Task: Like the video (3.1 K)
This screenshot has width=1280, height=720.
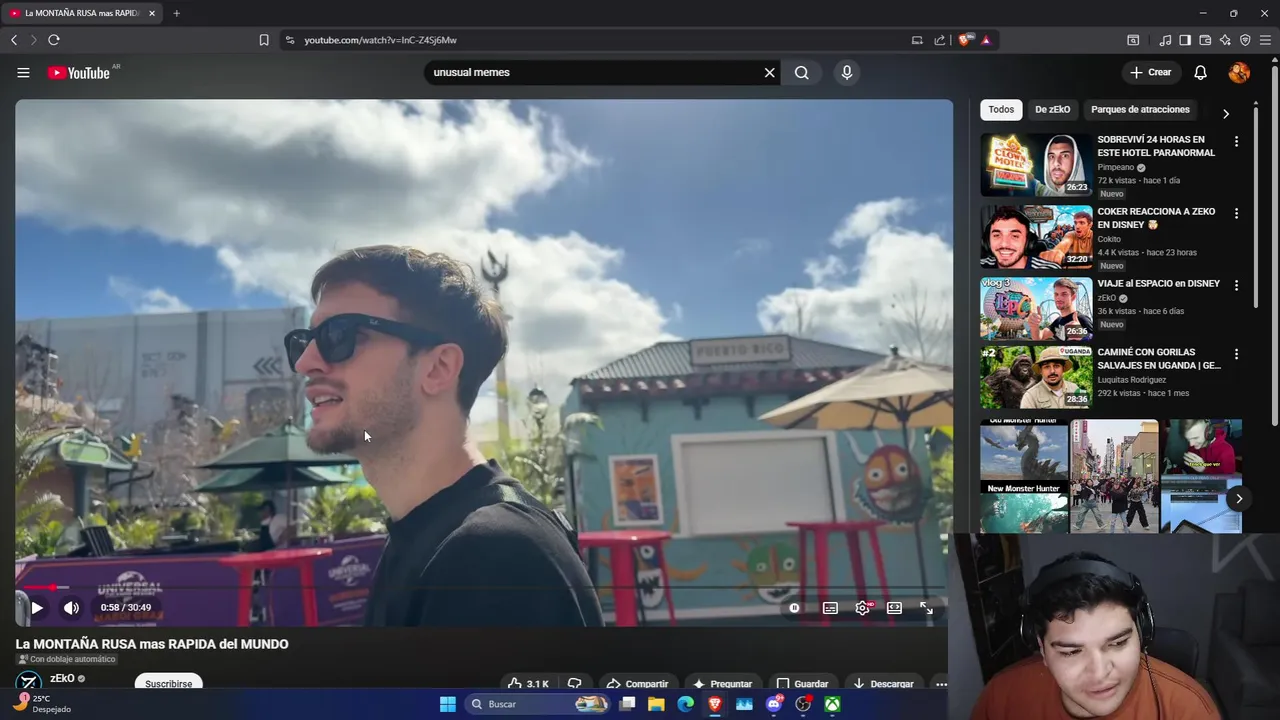Action: coord(528,684)
